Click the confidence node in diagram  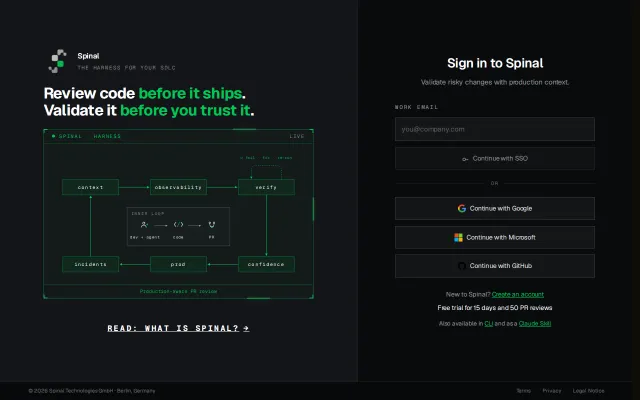click(266, 264)
